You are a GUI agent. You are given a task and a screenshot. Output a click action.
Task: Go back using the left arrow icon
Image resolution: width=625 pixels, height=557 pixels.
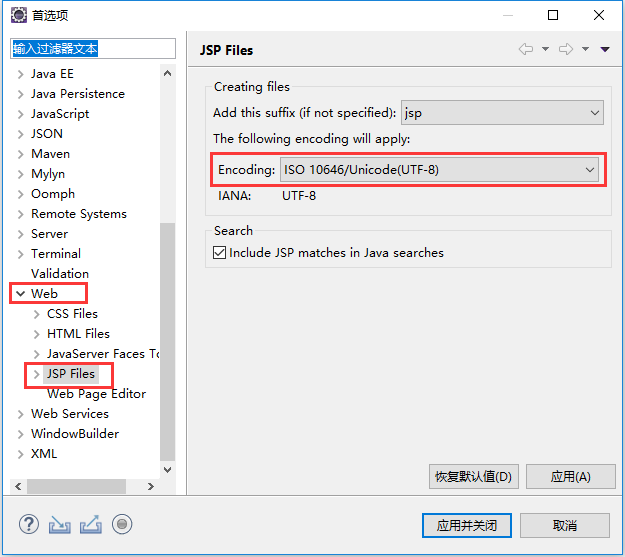click(526, 49)
